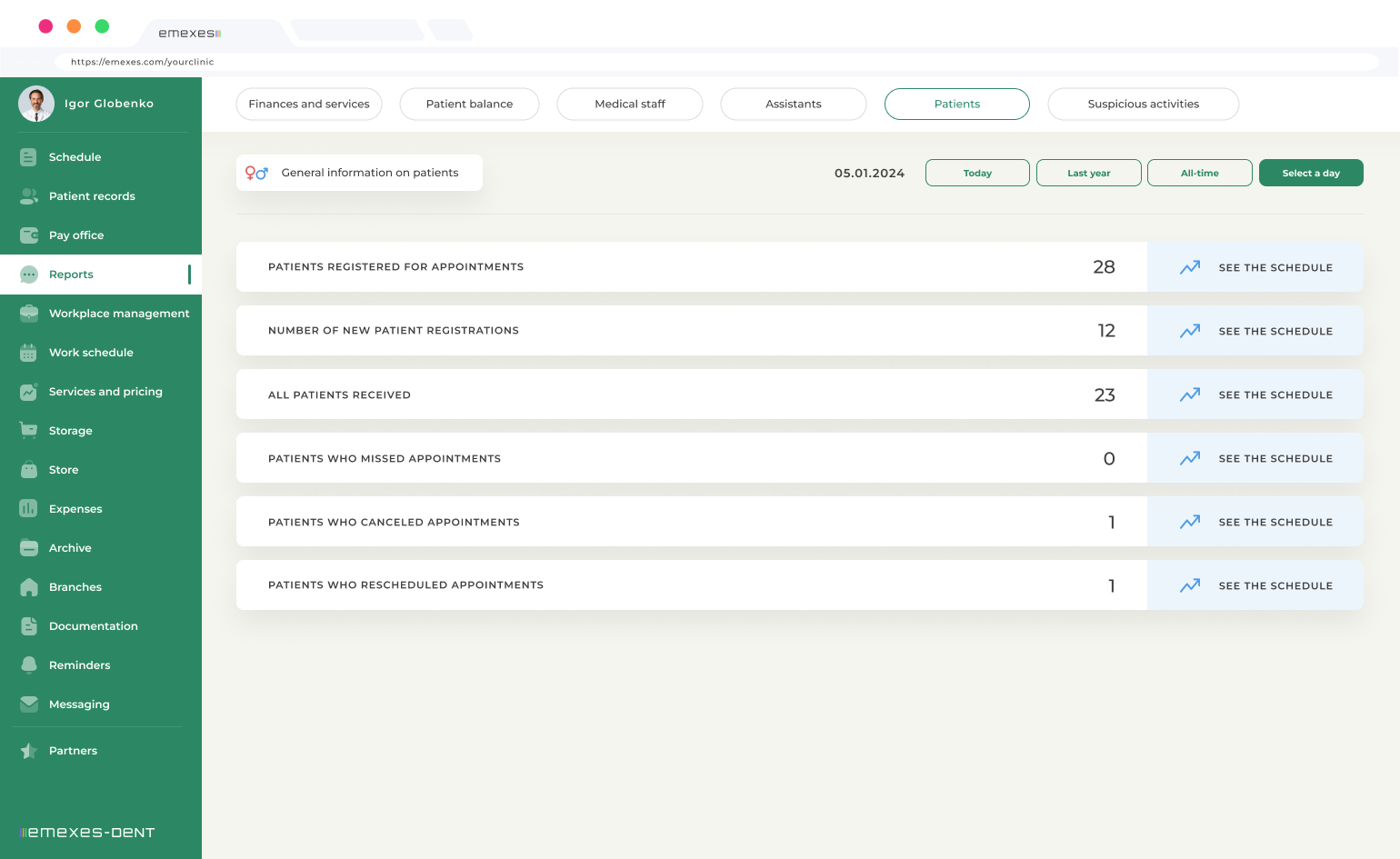Viewport: 1400px width, 859px height.
Task: Click the green window maximize dot
Action: 102,26
